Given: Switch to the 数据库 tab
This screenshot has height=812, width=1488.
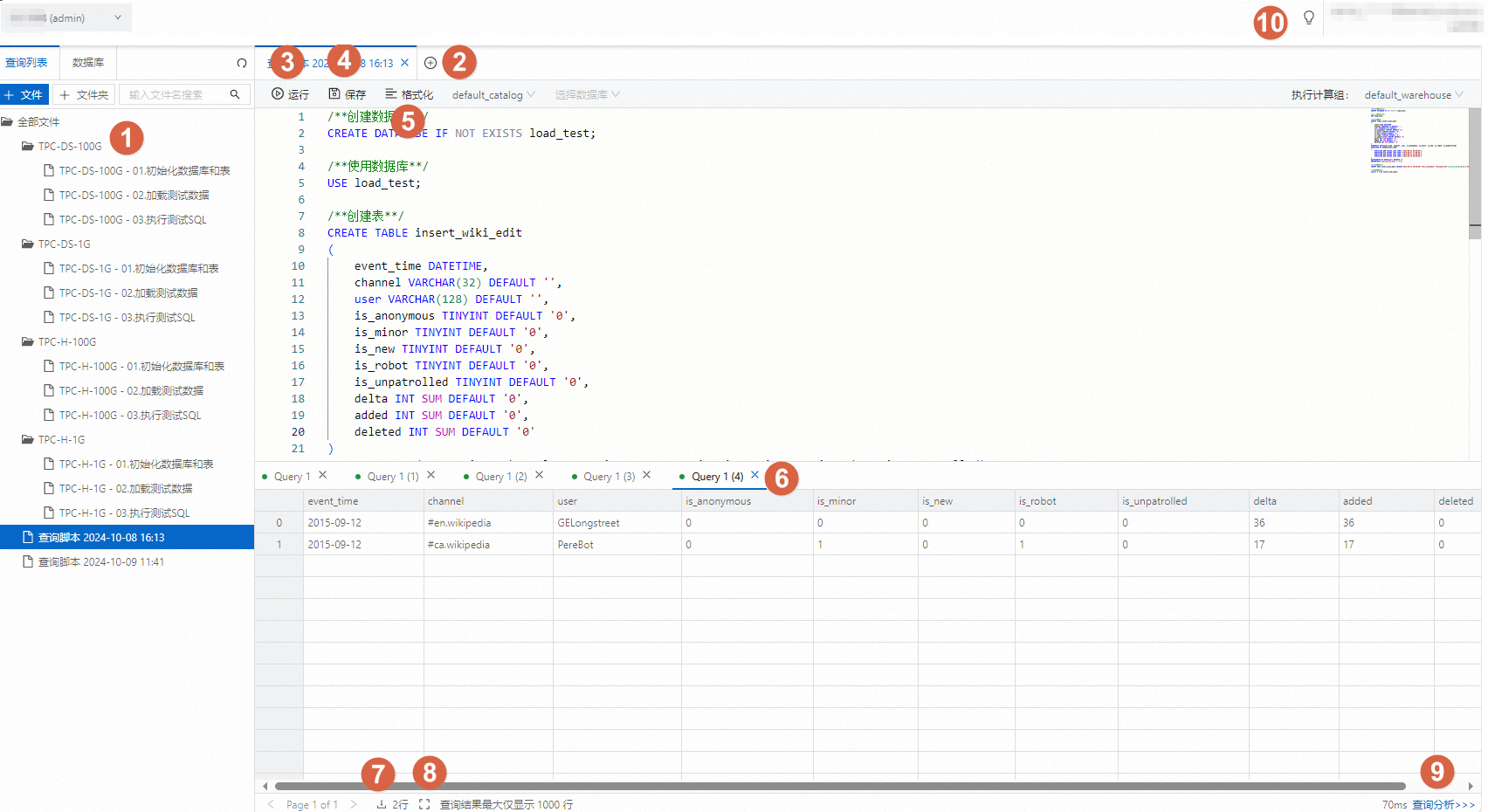Looking at the screenshot, I should coord(88,63).
